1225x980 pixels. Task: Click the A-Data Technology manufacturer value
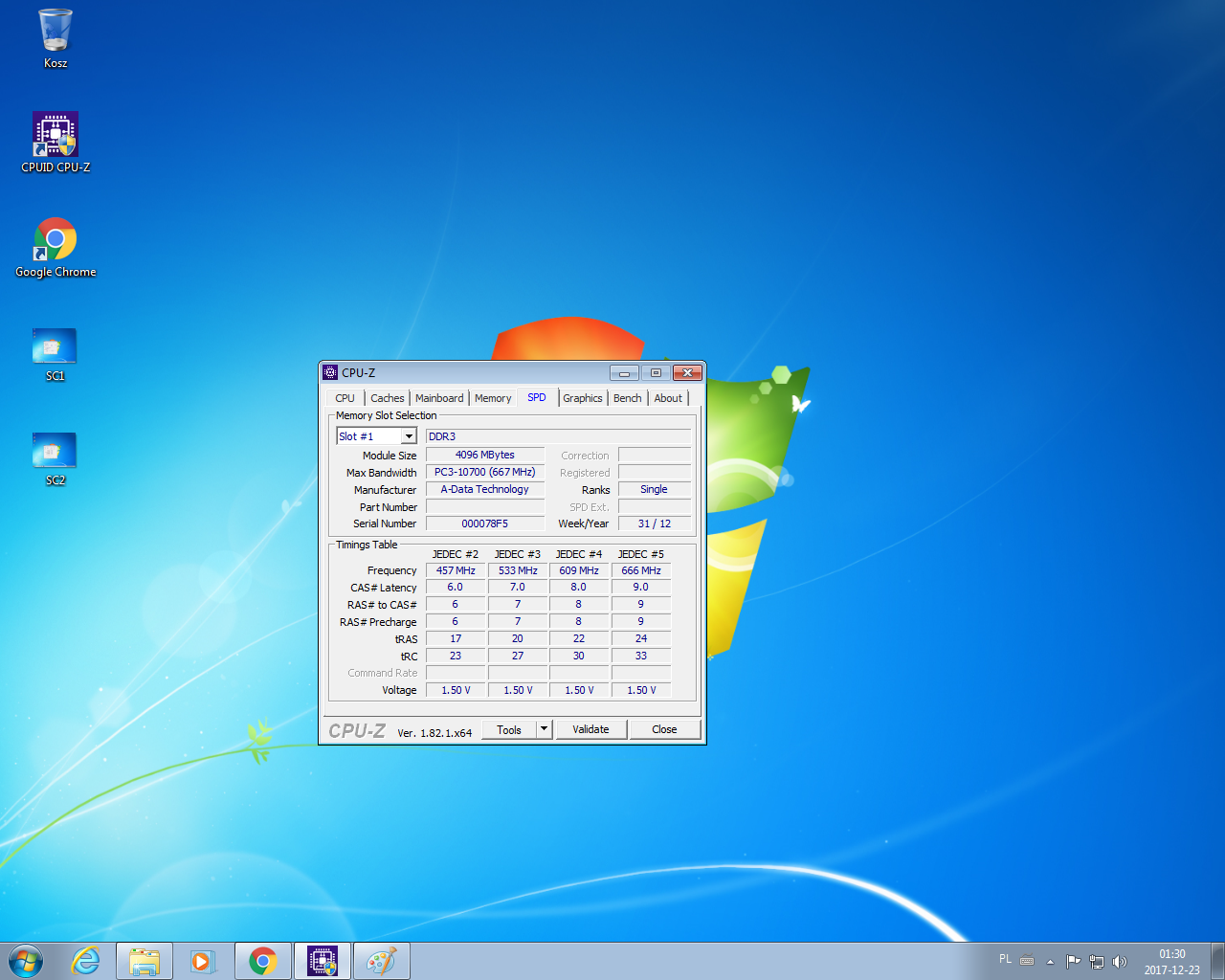485,489
